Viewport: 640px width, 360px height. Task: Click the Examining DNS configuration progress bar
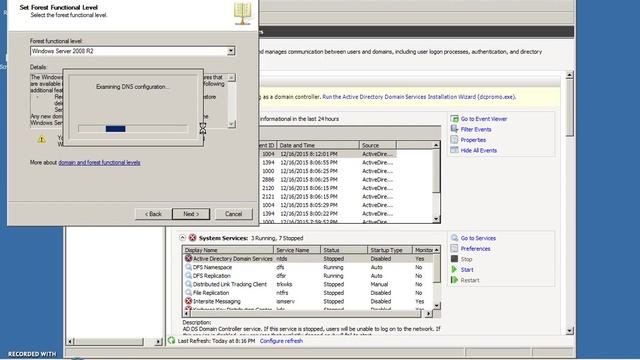tap(133, 129)
